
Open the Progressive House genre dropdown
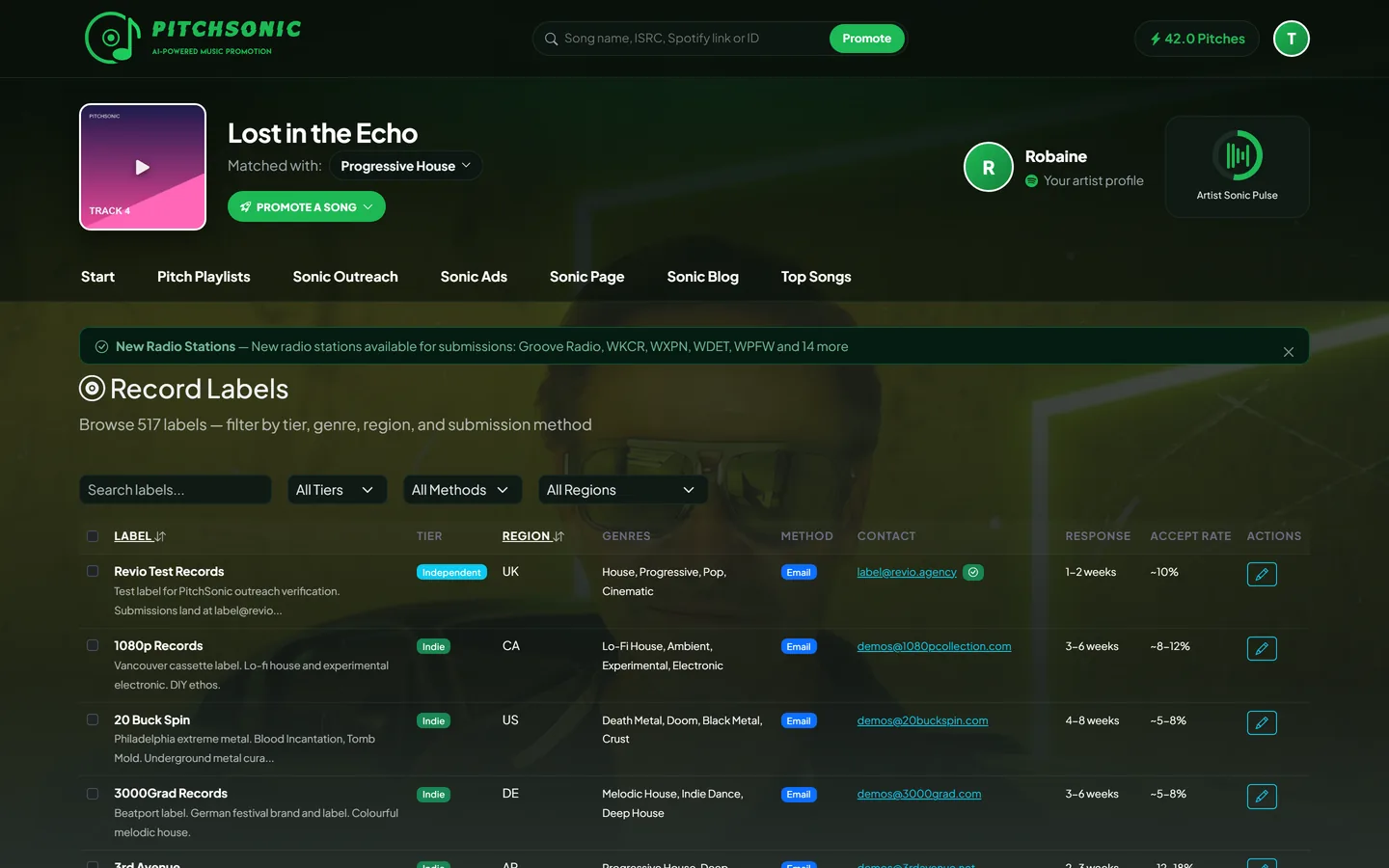406,166
